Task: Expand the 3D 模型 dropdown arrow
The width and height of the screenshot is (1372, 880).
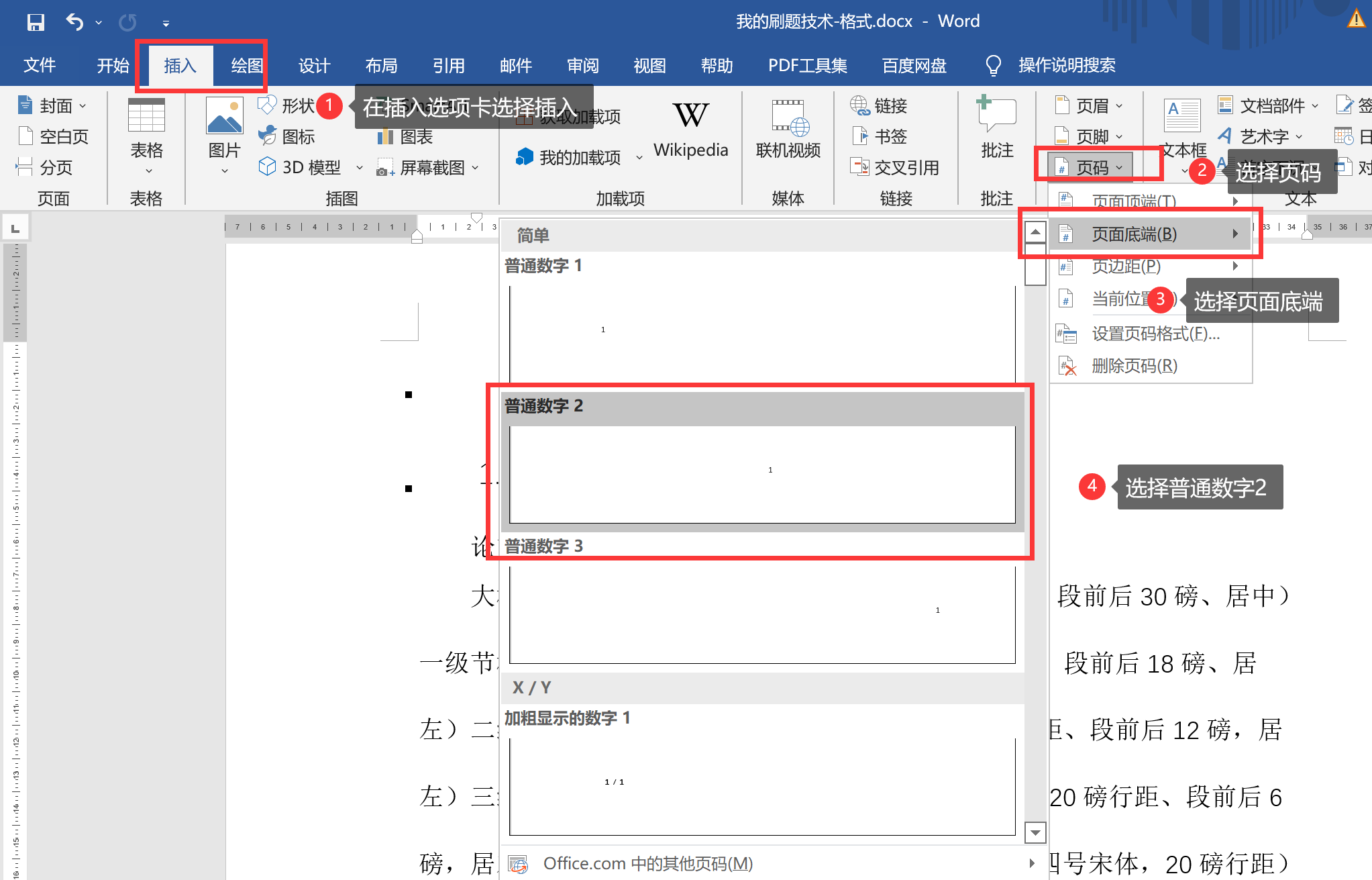Action: [359, 168]
